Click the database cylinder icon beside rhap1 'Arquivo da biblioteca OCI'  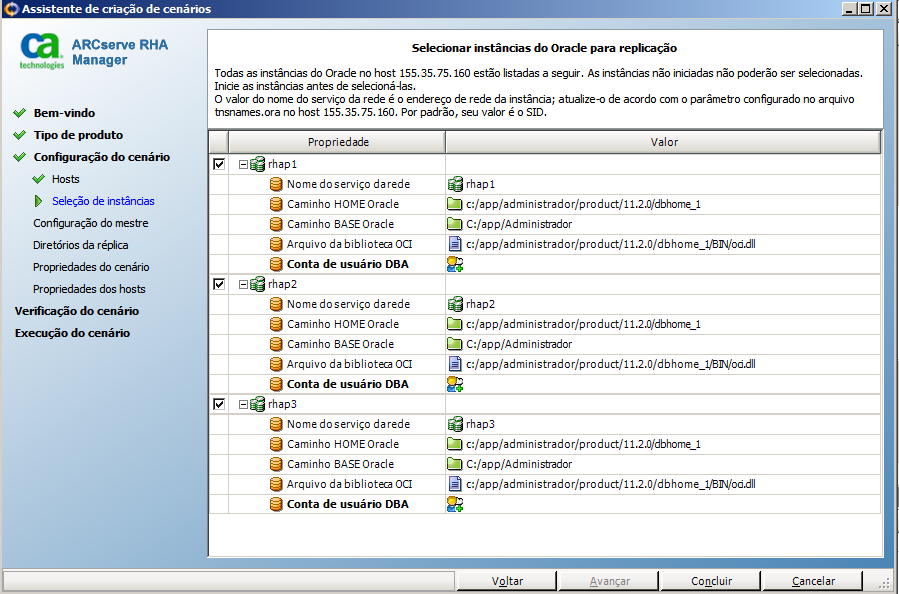[276, 244]
